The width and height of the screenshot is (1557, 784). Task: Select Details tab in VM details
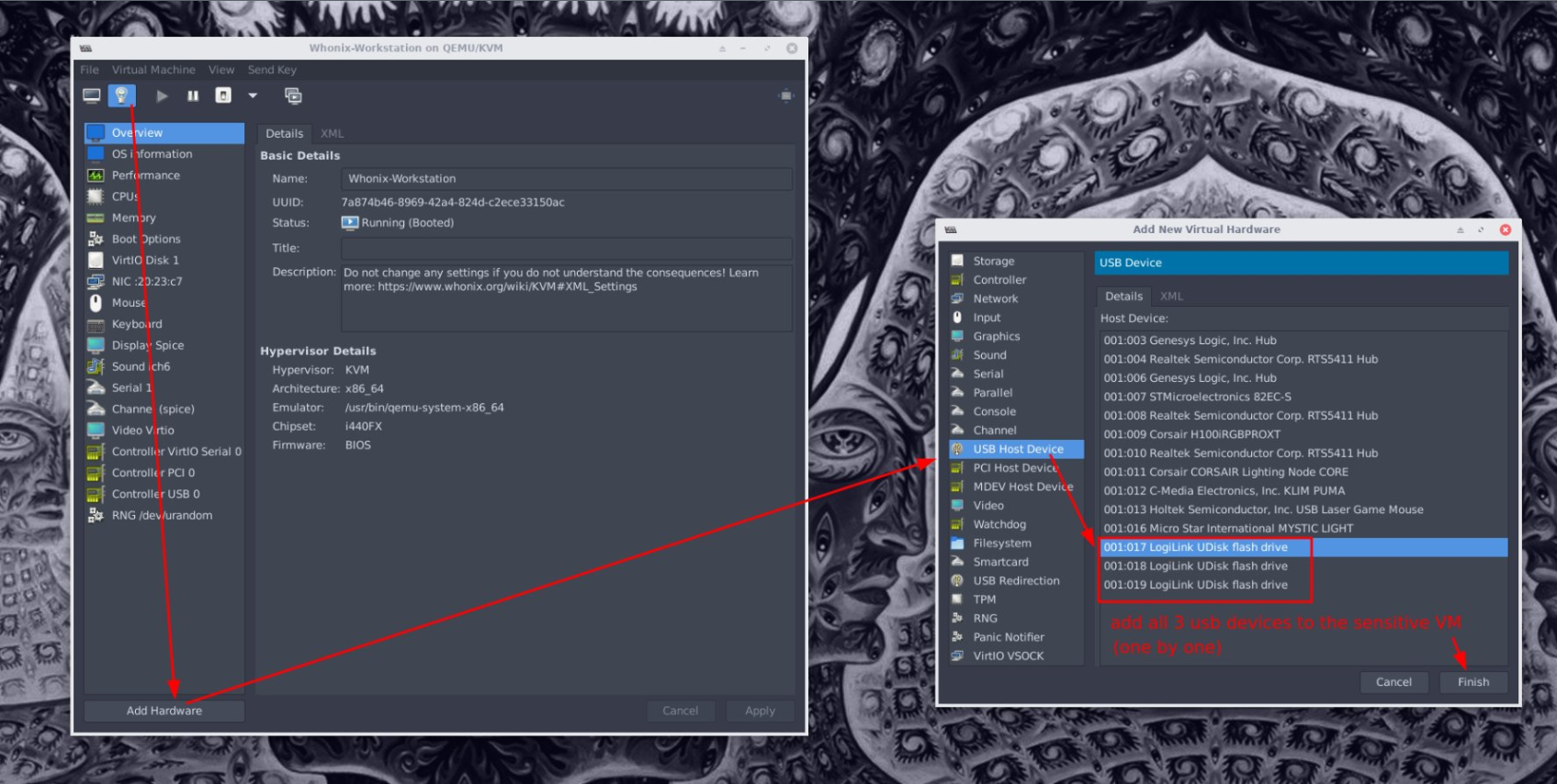[284, 133]
